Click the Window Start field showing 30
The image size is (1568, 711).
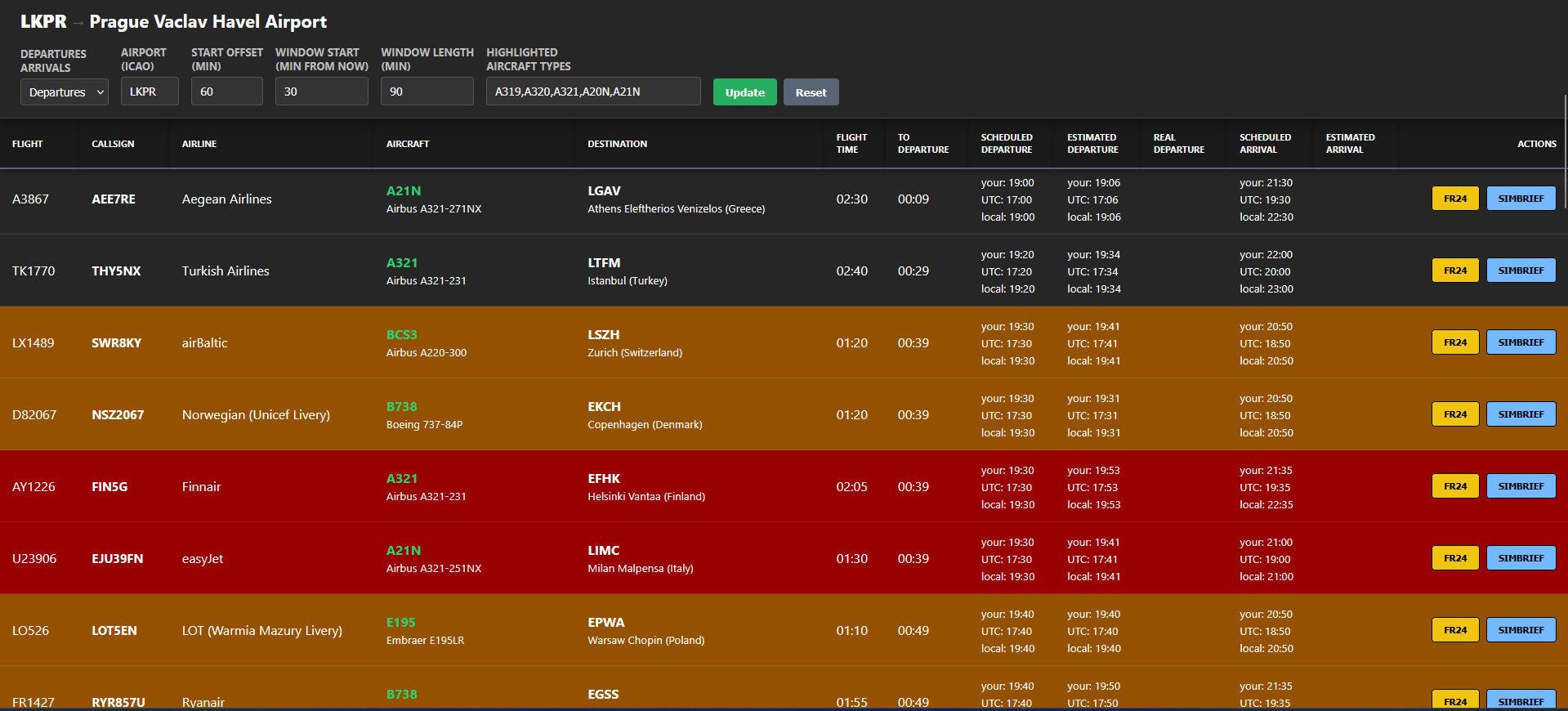322,92
